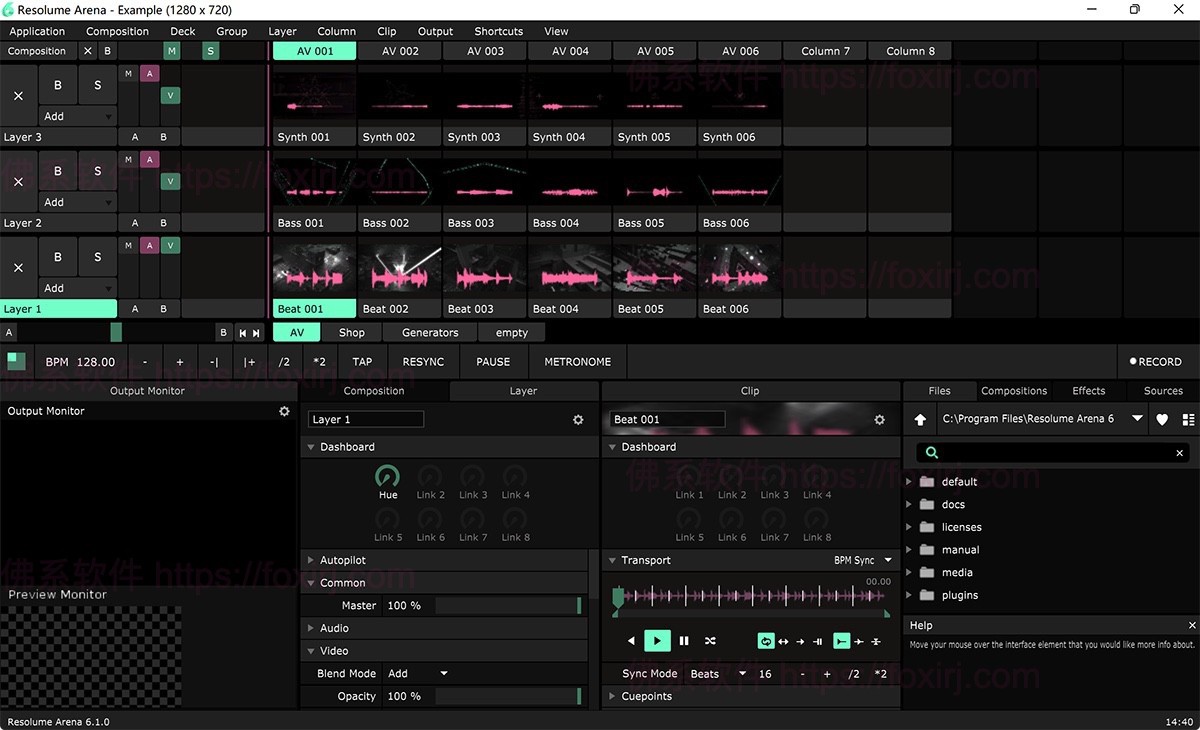Open the Blend Mode Add dropdown
Viewport: 1200px width, 730px height.
tap(418, 674)
